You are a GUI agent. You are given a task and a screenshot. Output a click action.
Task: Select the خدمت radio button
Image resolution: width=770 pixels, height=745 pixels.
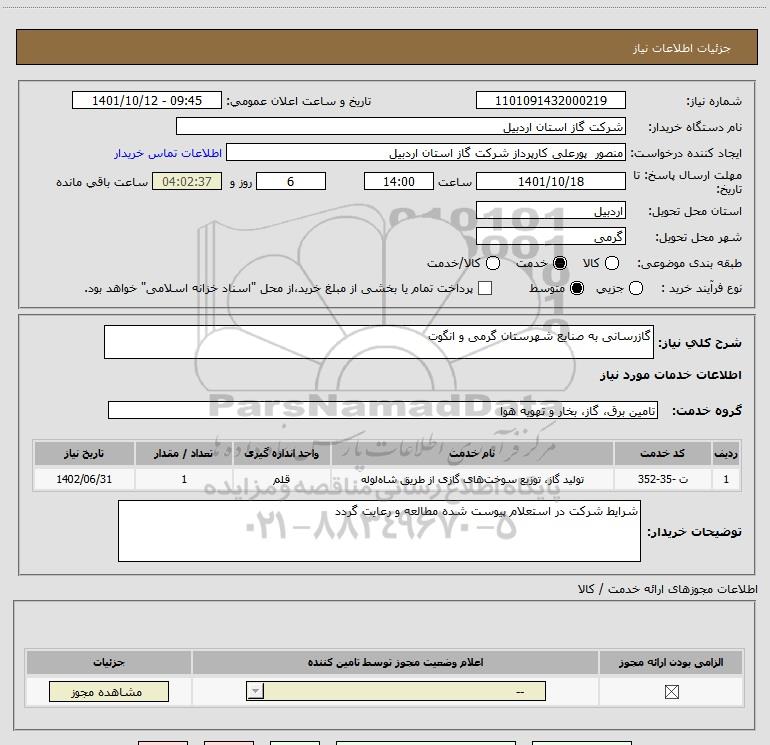point(560,263)
